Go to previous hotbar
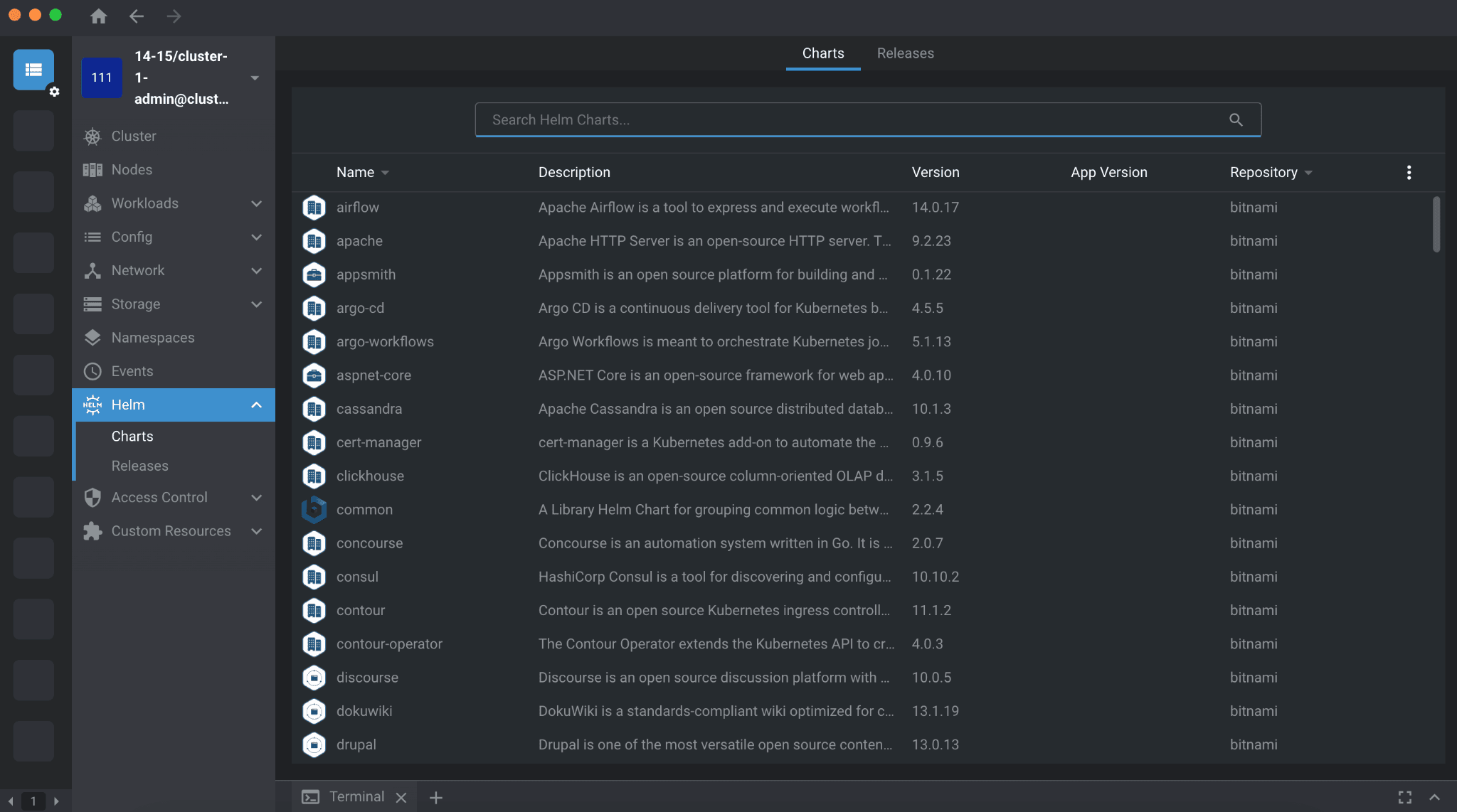Image resolution: width=1457 pixels, height=812 pixels. 11,801
